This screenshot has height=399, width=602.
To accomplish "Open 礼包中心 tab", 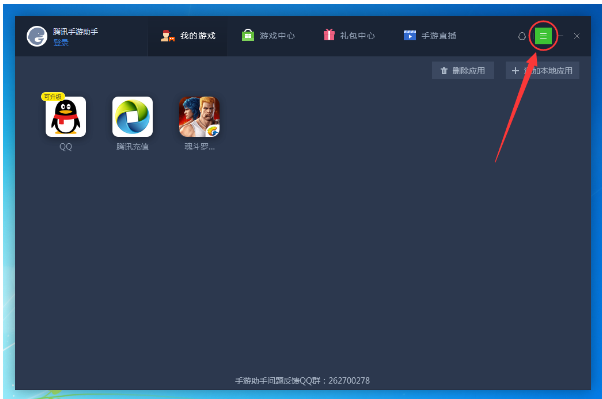I will click(x=349, y=36).
